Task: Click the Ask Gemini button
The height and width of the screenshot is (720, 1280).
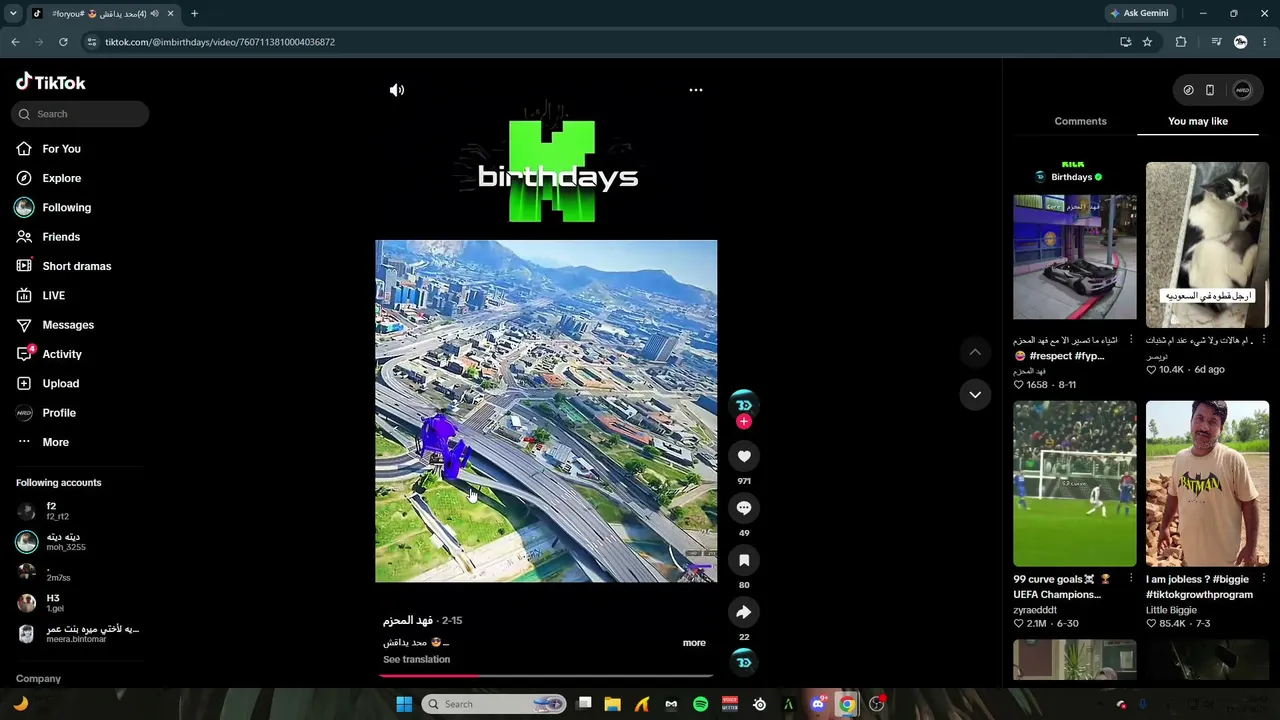Action: (x=1139, y=14)
